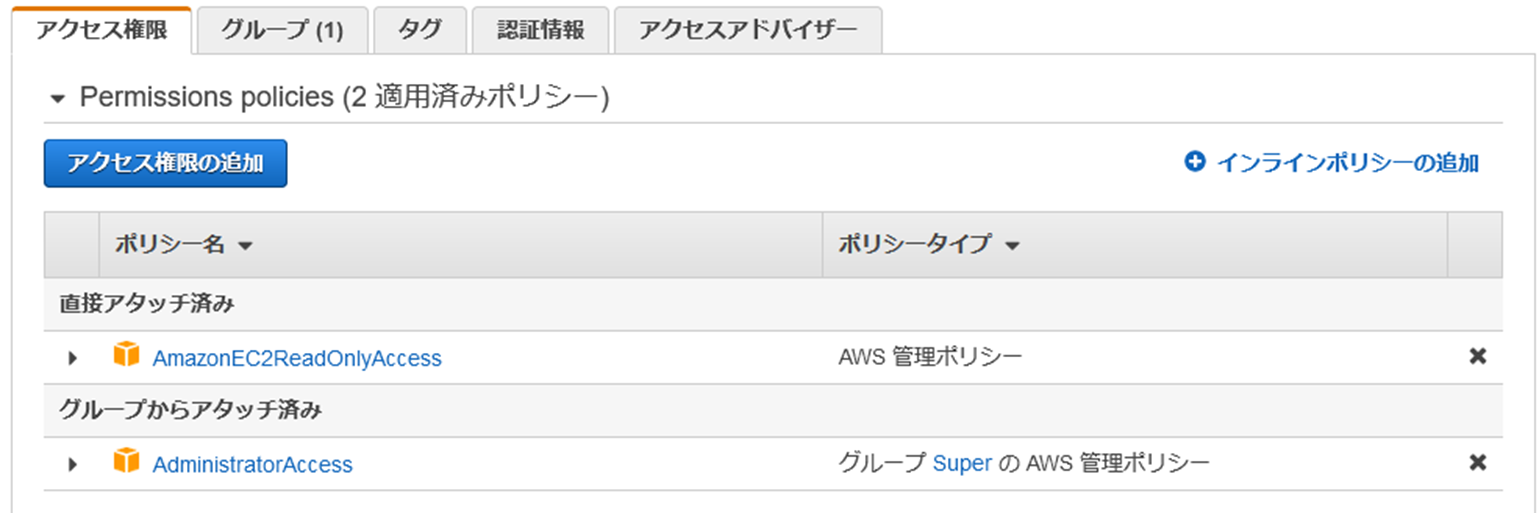
Task: Open the AmazonEC2ReadOnlyAccess policy link
Action: (297, 358)
